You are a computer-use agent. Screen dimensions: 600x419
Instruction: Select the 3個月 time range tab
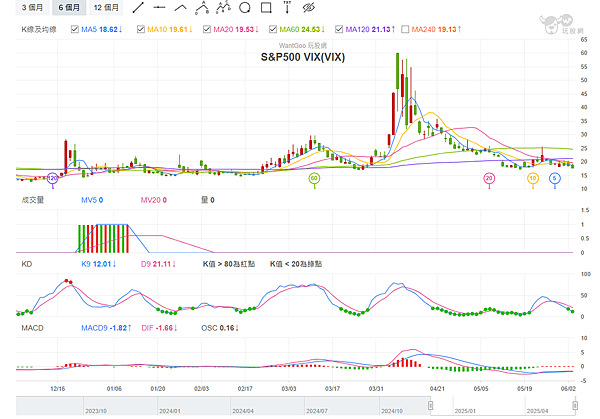tap(32, 7)
